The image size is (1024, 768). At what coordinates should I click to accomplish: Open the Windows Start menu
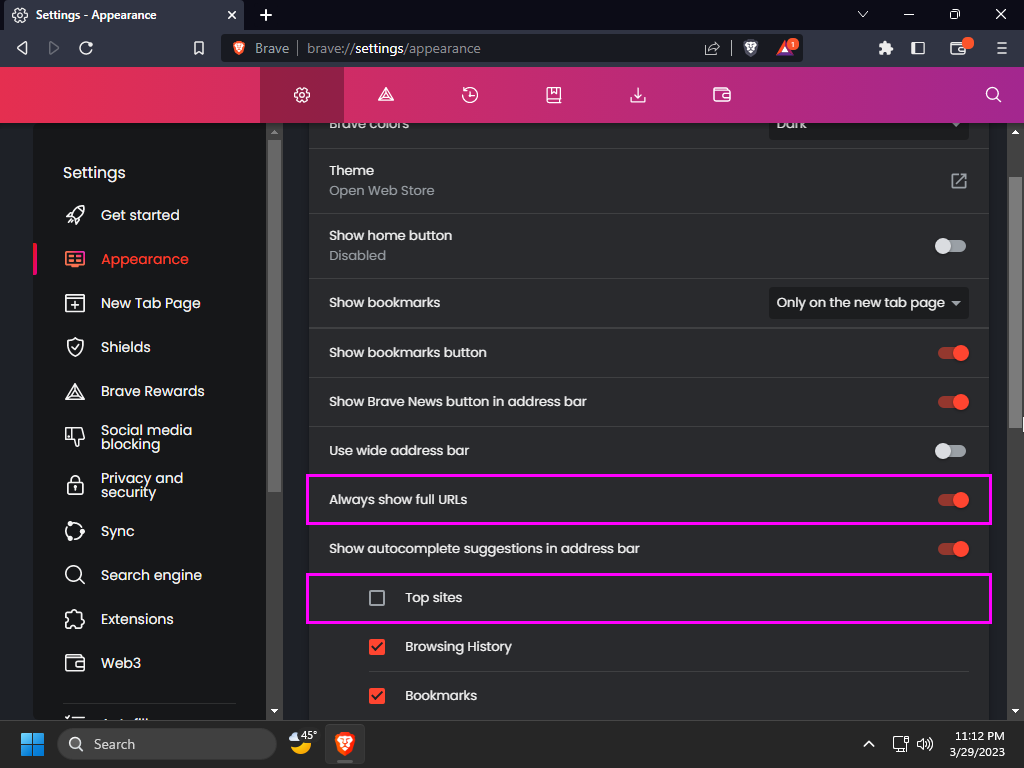(x=32, y=744)
